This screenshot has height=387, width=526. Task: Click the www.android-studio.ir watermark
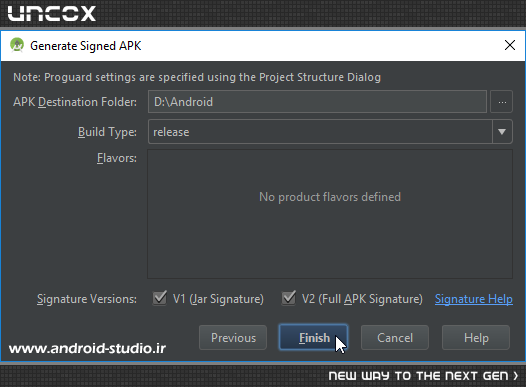(87, 348)
